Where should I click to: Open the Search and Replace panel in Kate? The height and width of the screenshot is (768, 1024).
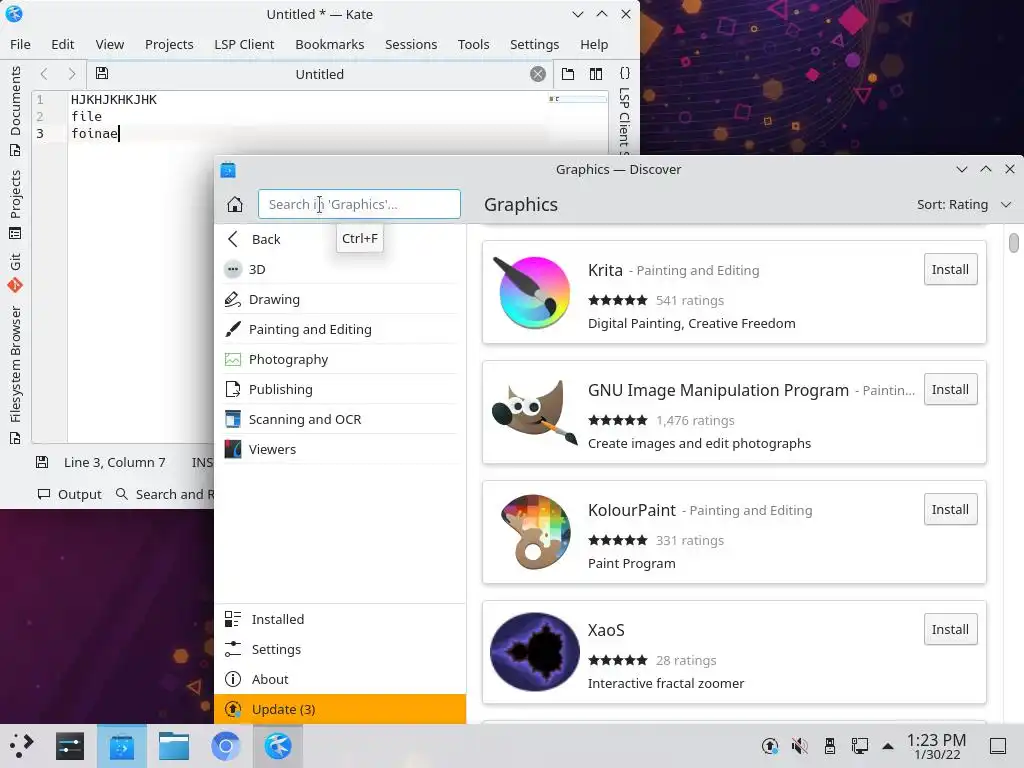click(165, 494)
